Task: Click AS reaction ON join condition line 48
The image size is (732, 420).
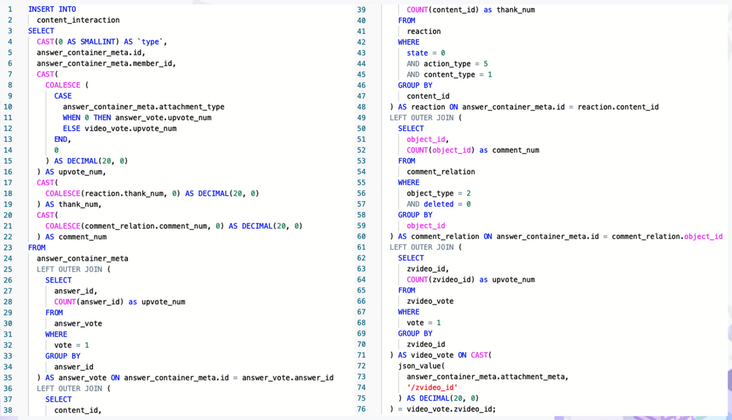Action: pyautogui.click(x=528, y=107)
